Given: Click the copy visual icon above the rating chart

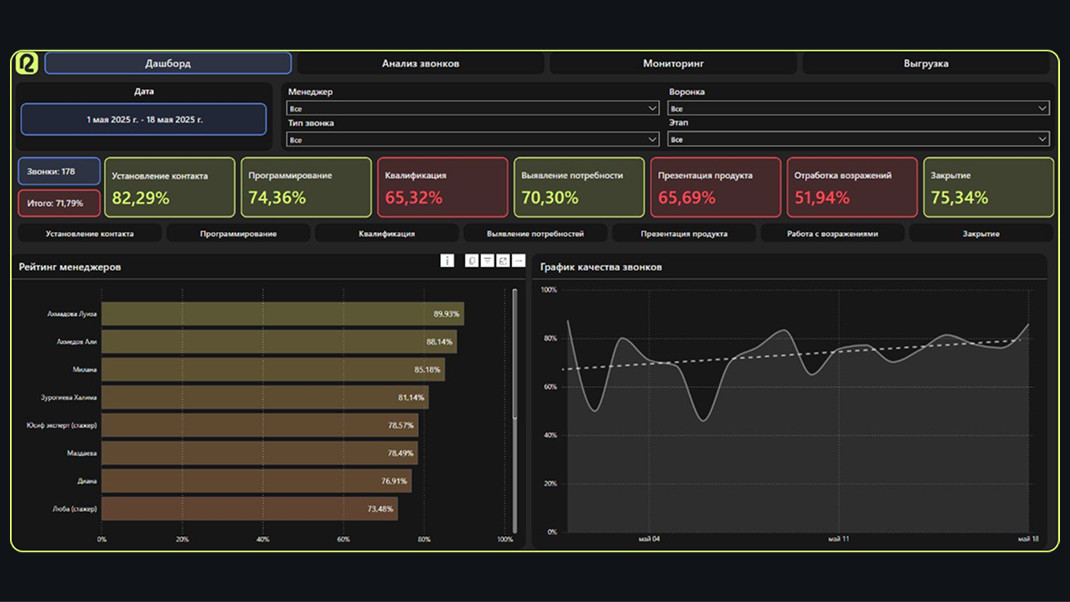Looking at the screenshot, I should click(472, 261).
